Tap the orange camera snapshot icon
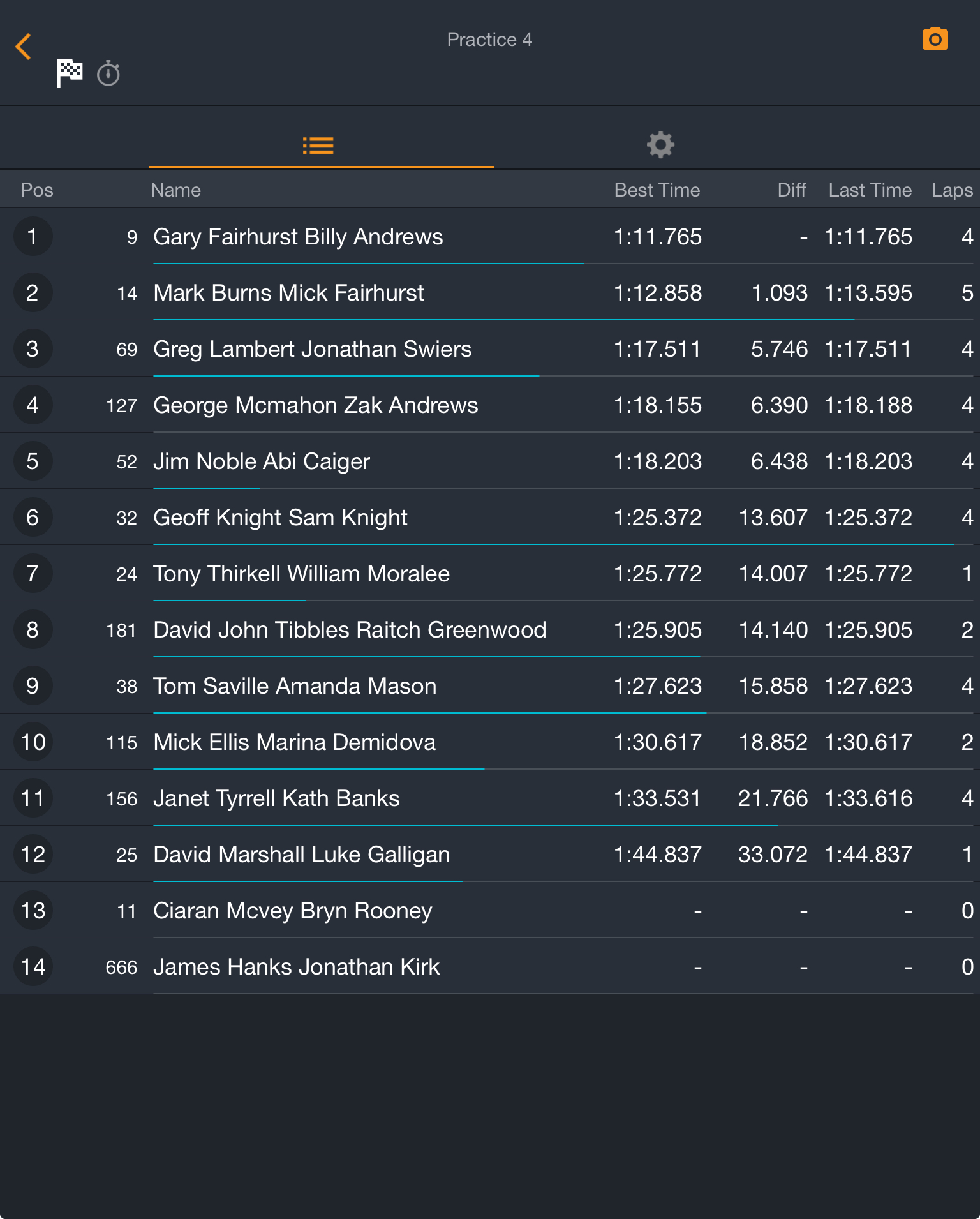The width and height of the screenshot is (980, 1219). pyautogui.click(x=935, y=39)
